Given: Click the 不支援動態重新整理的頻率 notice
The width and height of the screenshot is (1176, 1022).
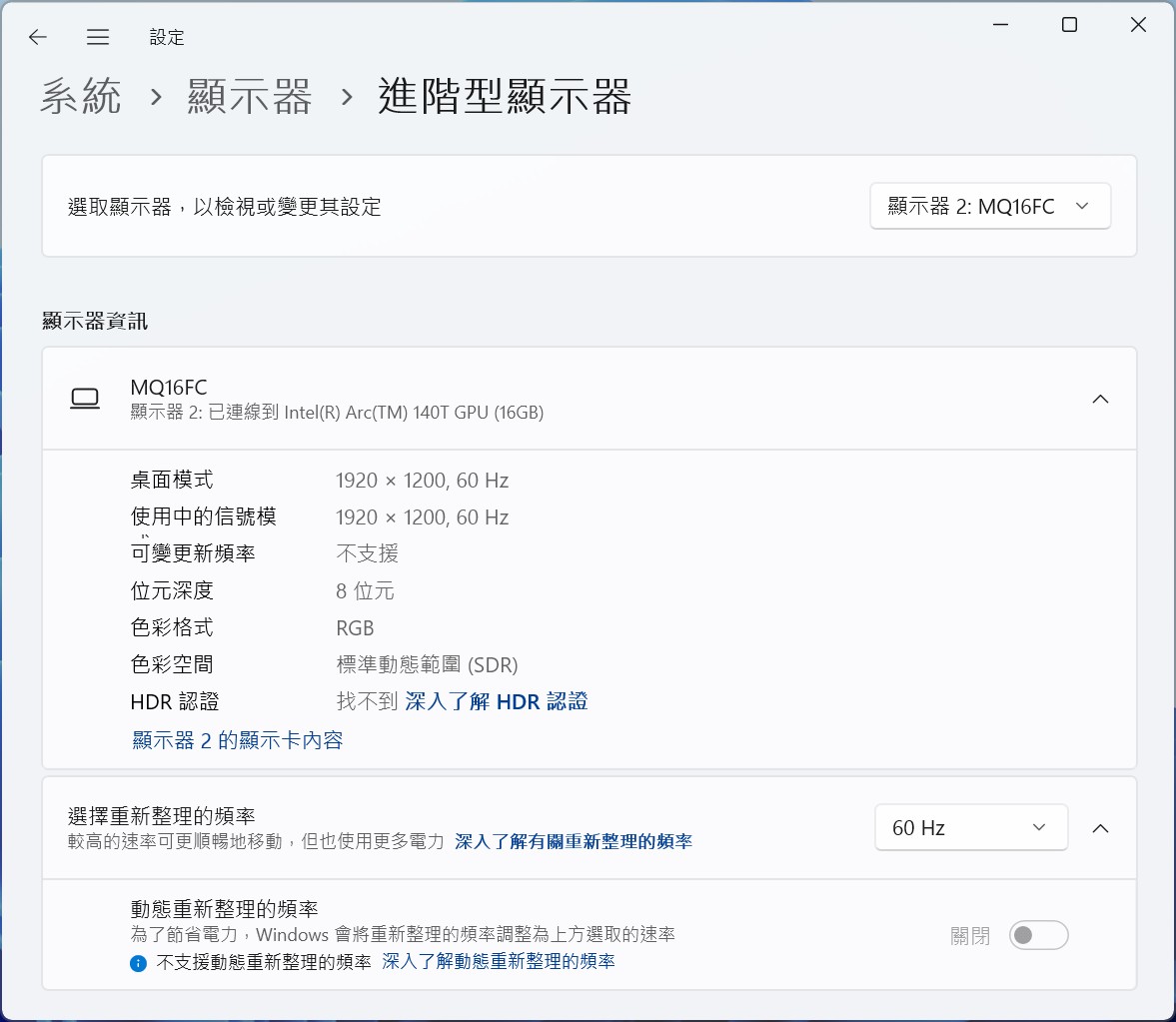Looking at the screenshot, I should (263, 962).
